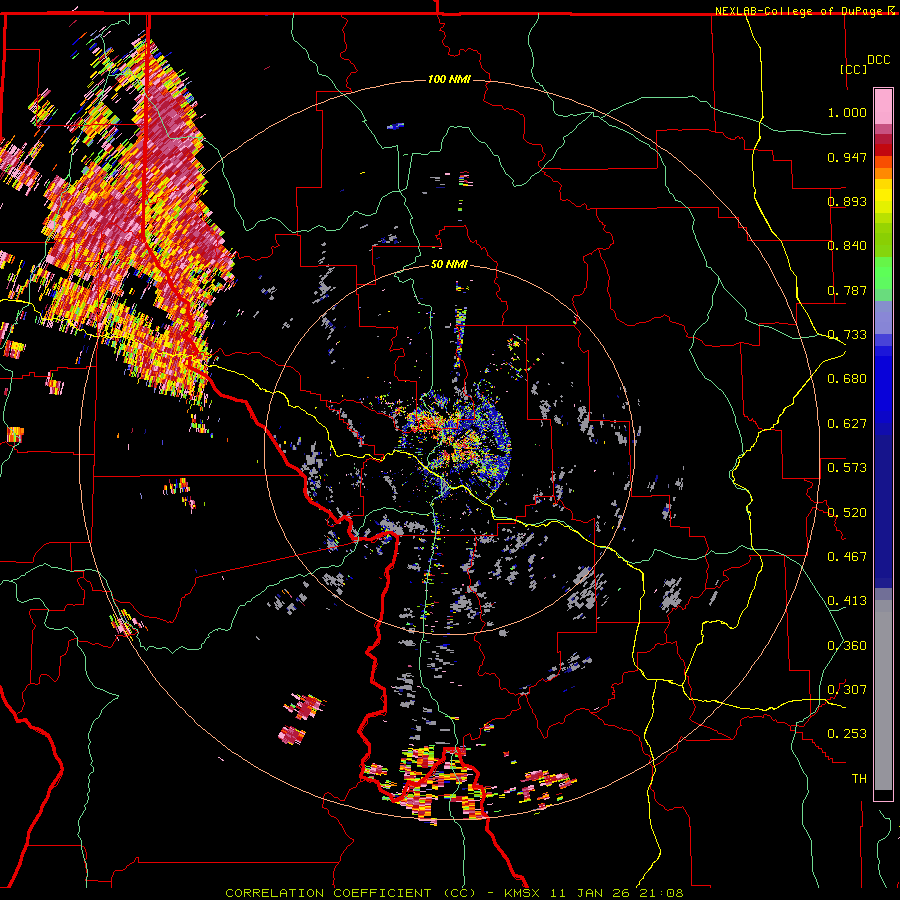Select the 0.787 scale value
This screenshot has height=900, width=900.
click(x=847, y=290)
